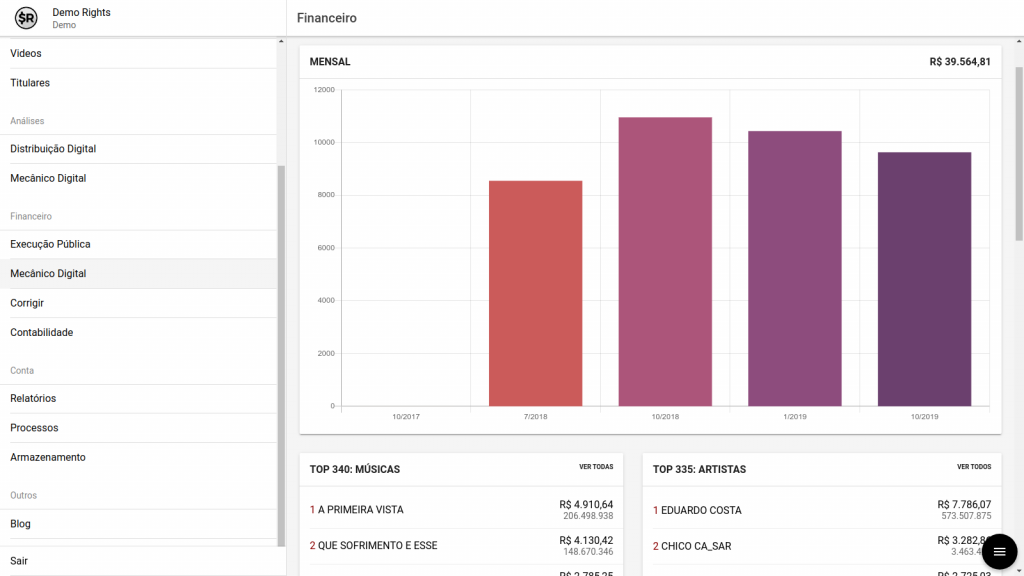The height and width of the screenshot is (576, 1024).
Task: Open Distribuição Digital analysis
Action: click(x=53, y=149)
